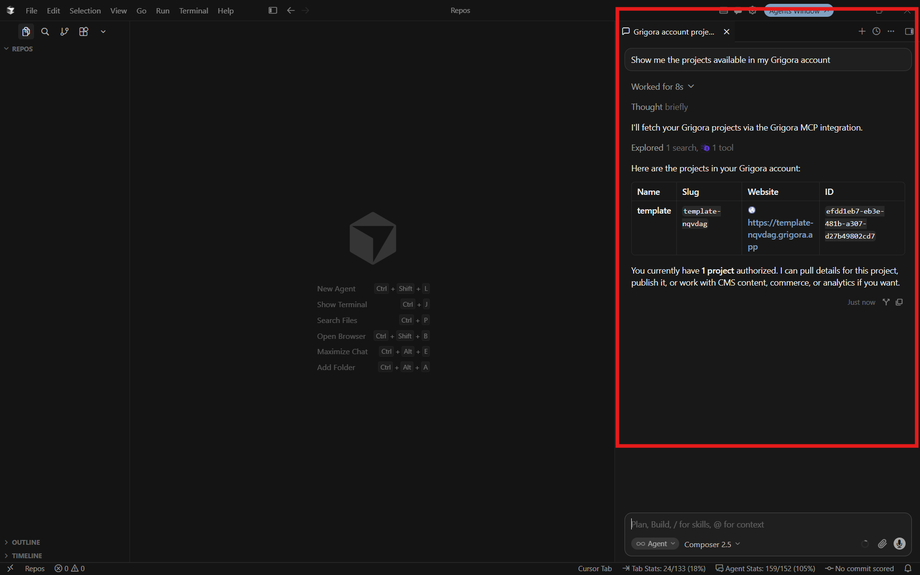Open the File menu
The height and width of the screenshot is (575, 920).
31,11
